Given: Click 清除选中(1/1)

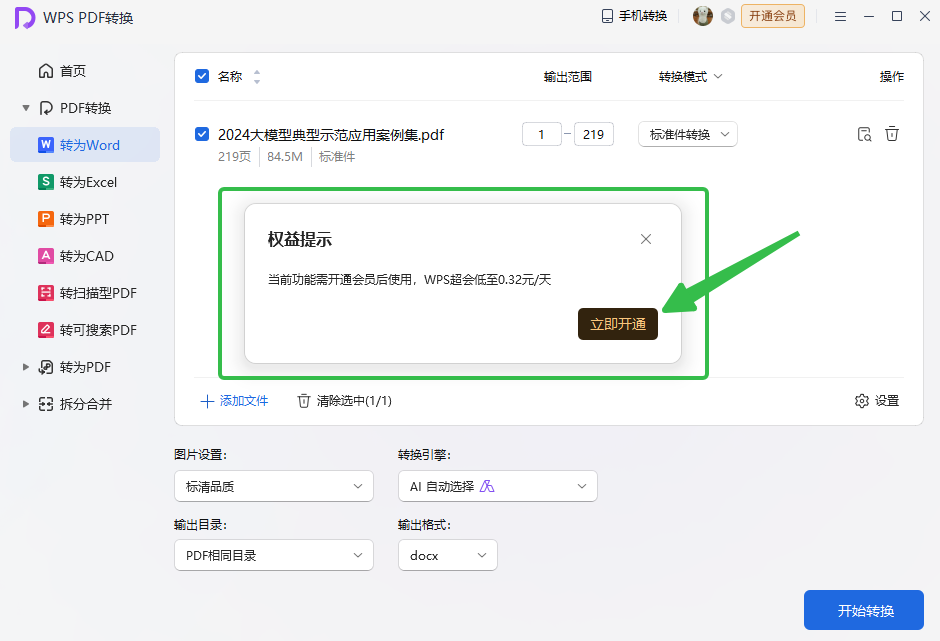Looking at the screenshot, I should (345, 401).
